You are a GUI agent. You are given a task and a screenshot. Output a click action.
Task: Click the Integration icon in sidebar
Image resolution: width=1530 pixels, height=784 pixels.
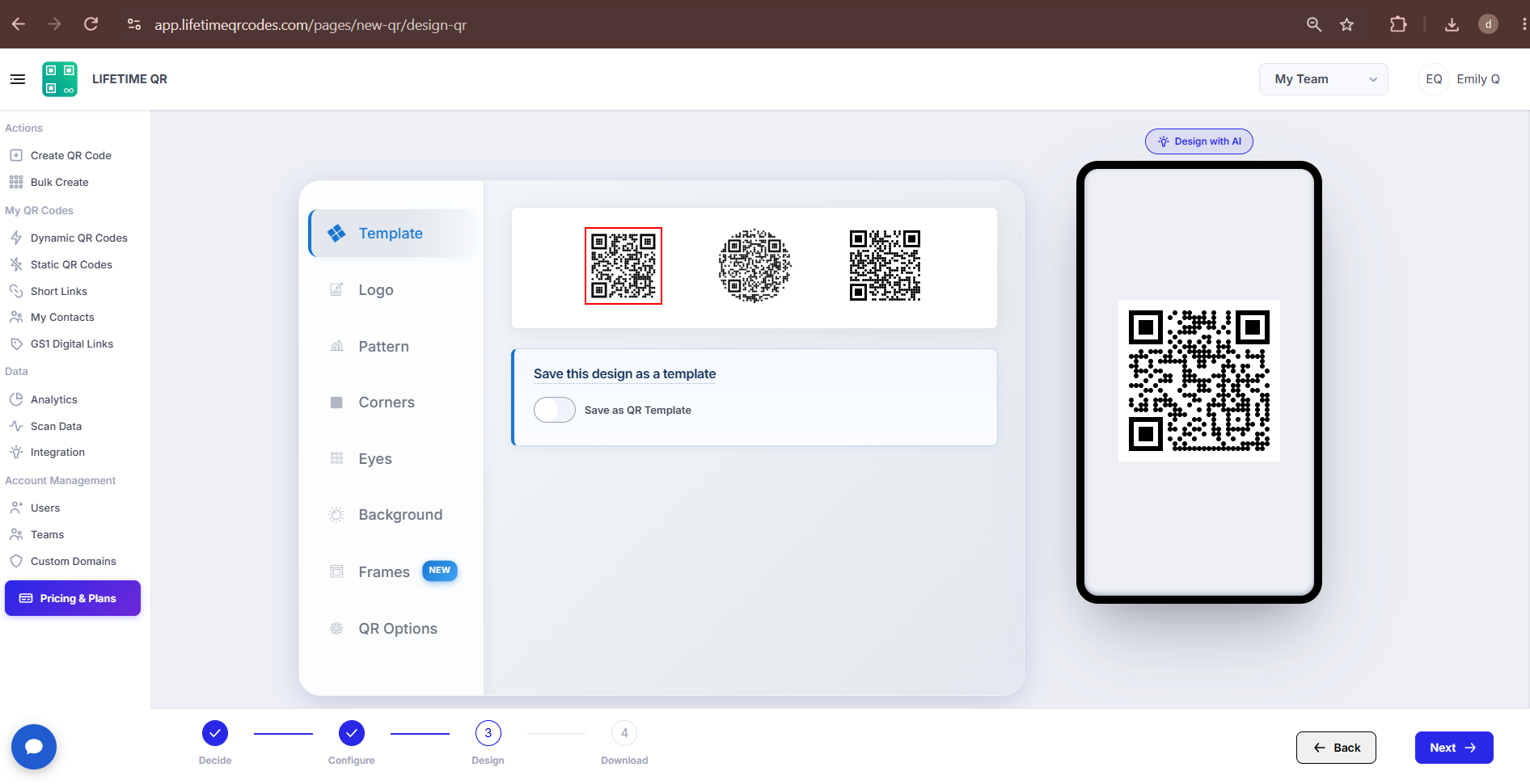point(16,452)
